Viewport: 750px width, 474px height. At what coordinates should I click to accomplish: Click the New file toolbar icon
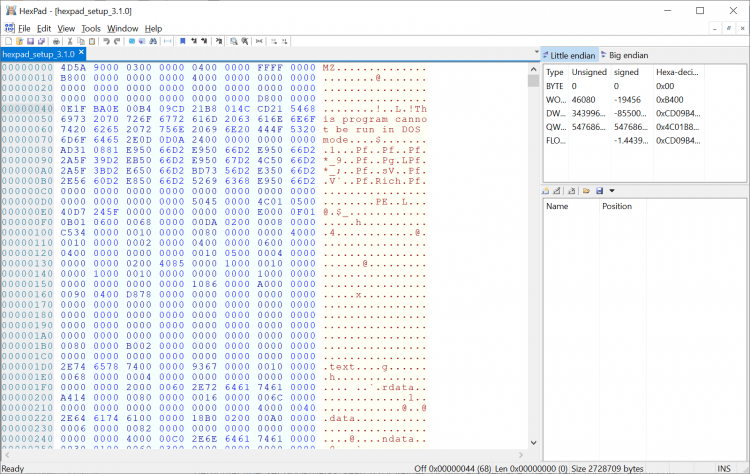(7, 41)
